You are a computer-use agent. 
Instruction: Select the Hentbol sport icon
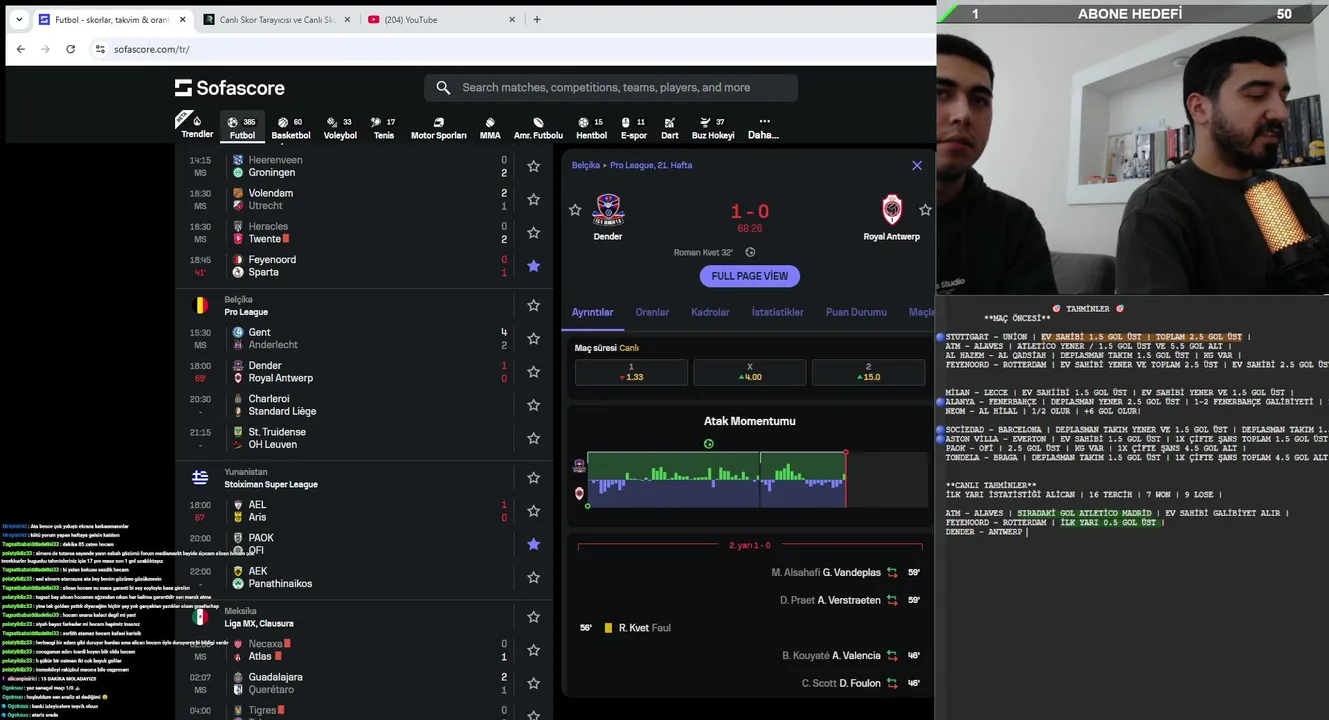[591, 127]
